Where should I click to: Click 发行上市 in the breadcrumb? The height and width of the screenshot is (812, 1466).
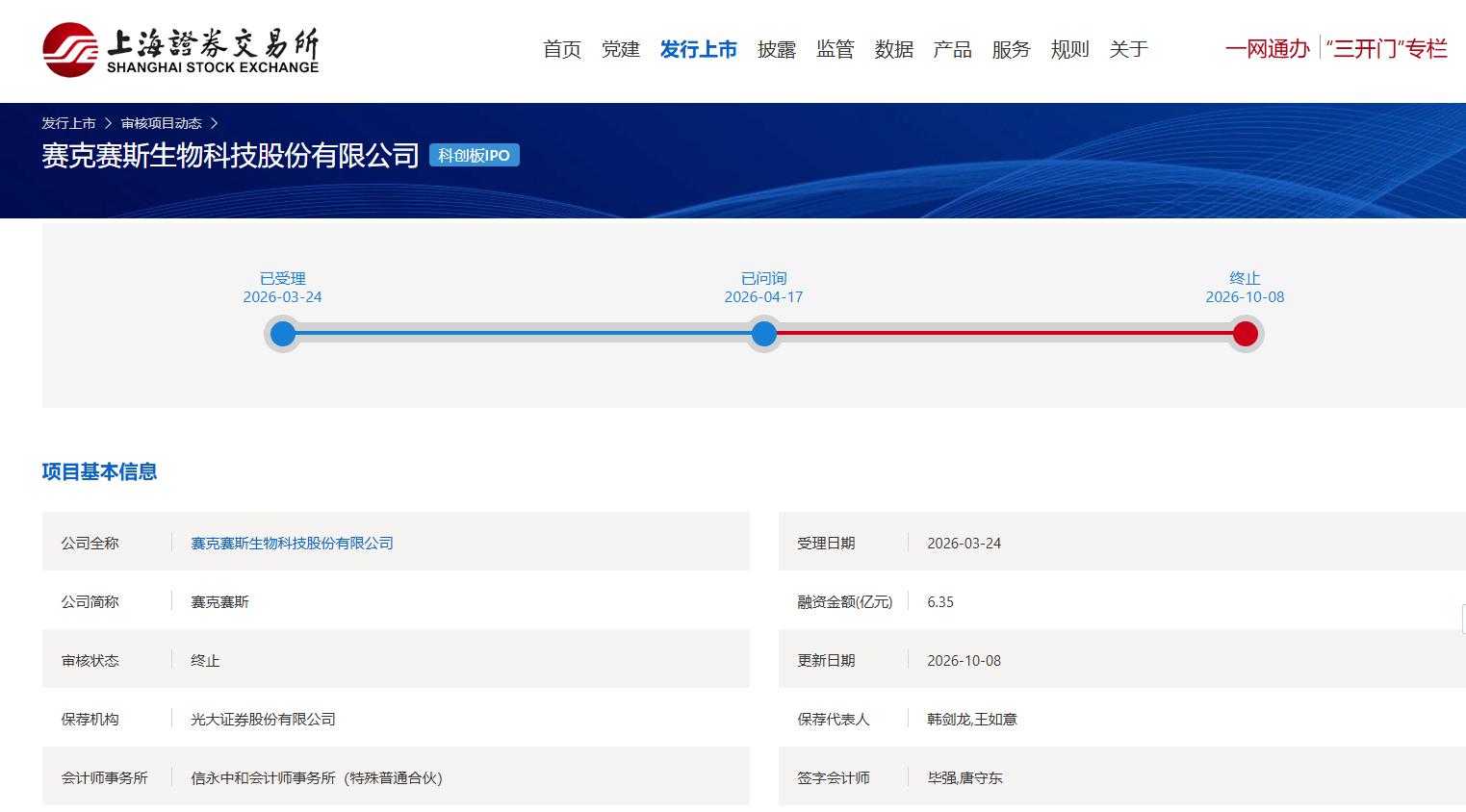[69, 123]
